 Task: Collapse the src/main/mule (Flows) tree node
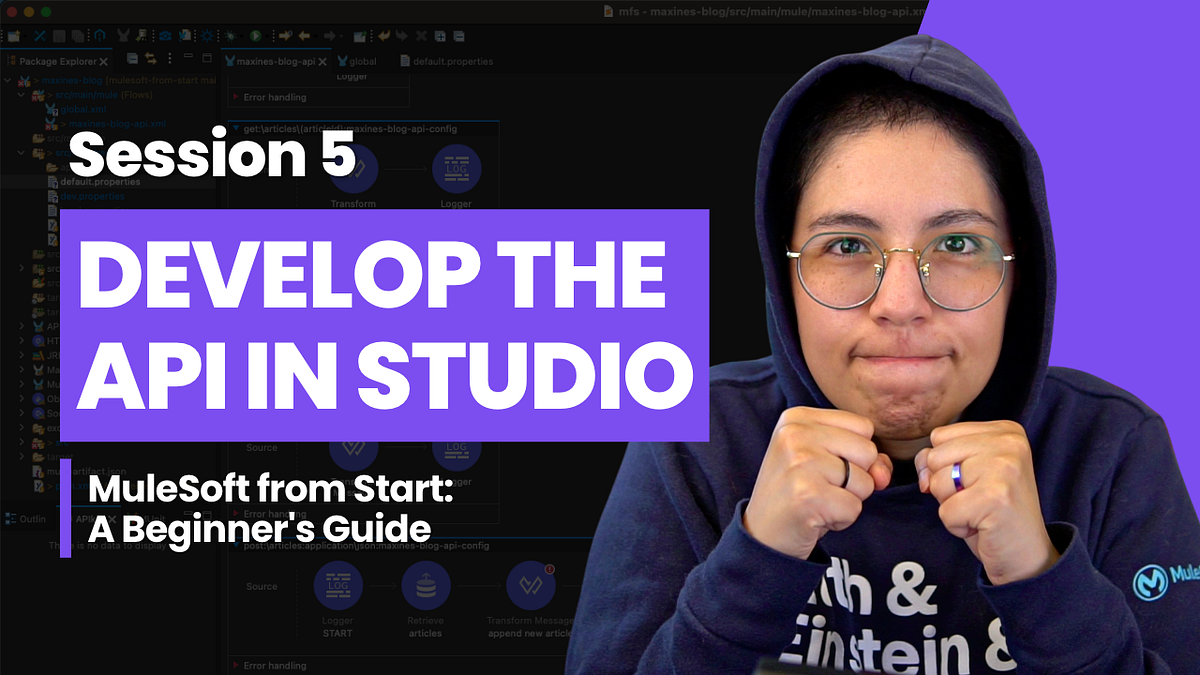coord(20,95)
